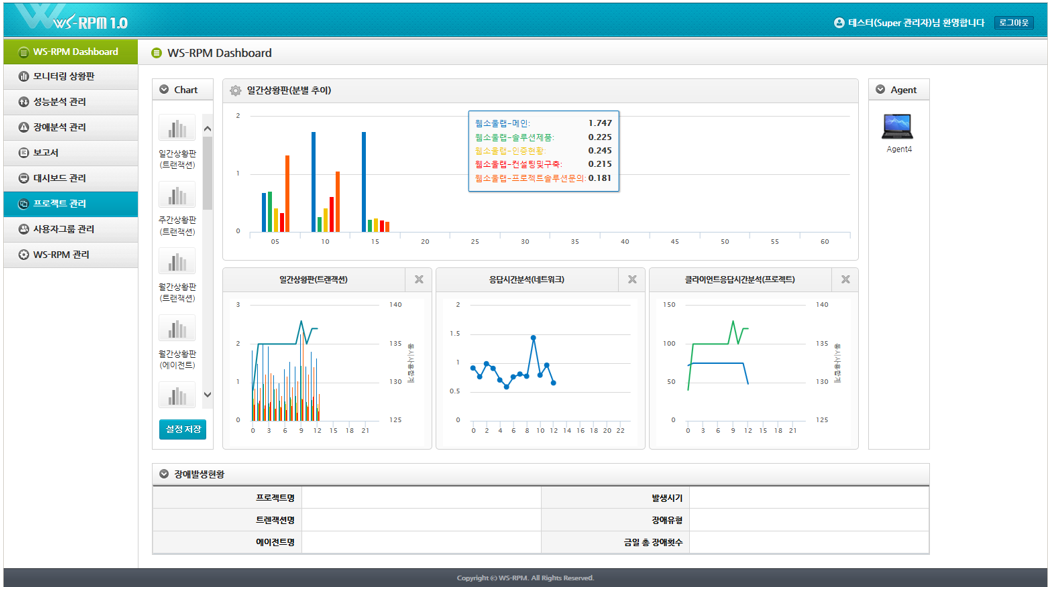
Task: Click the gear icon beside 일간상황판(분별 추이)
Action: (236, 90)
